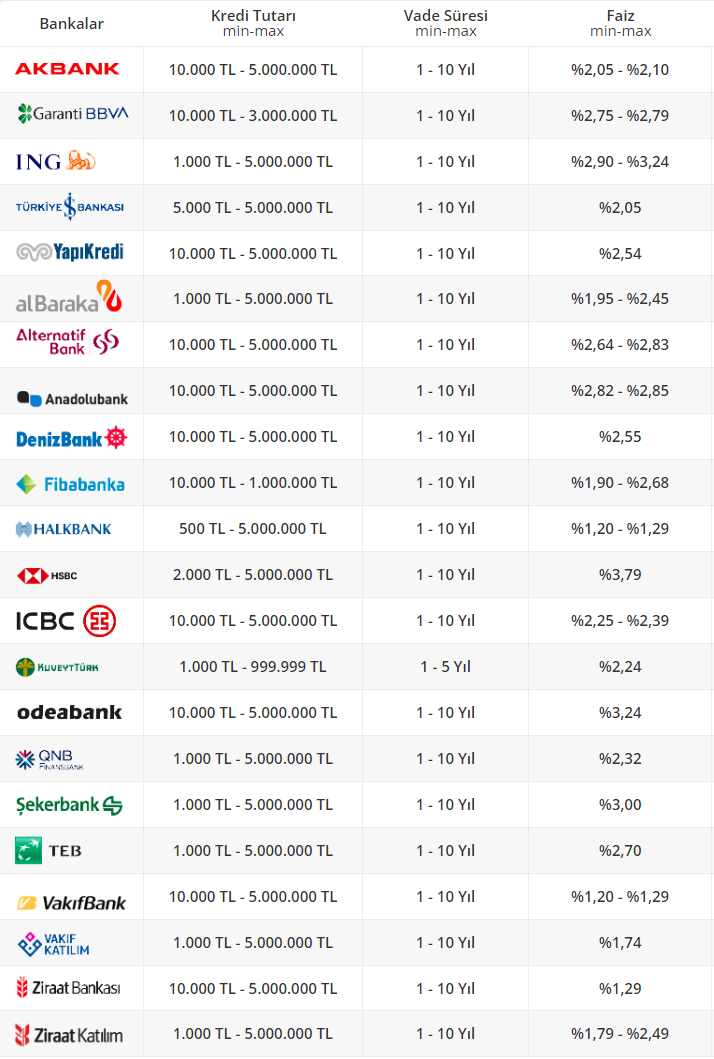
Task: Click the Yapı Kredi logo
Action: 70,252
